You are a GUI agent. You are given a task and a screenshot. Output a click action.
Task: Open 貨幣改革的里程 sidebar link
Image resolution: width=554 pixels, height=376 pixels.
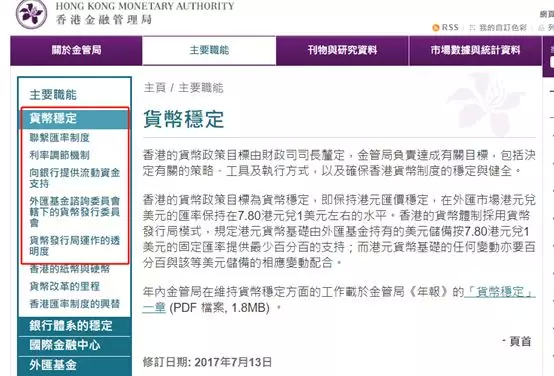[65, 286]
